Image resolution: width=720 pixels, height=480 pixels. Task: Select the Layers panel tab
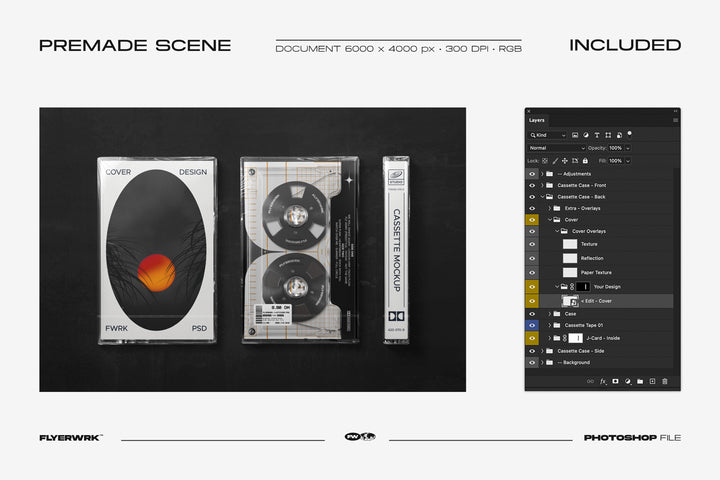tap(537, 120)
